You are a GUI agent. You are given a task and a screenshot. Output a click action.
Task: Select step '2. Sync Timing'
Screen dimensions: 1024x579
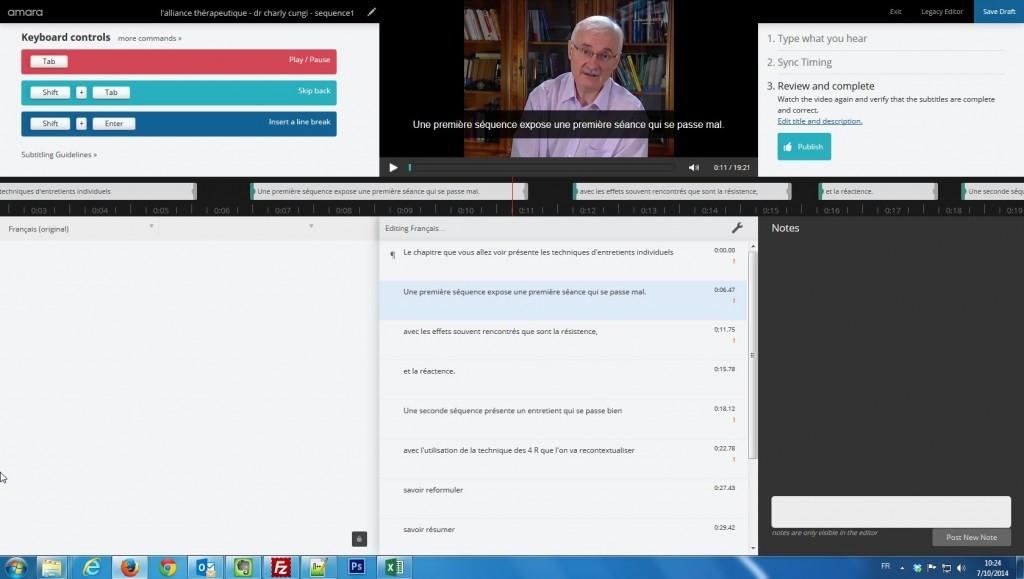pos(799,63)
